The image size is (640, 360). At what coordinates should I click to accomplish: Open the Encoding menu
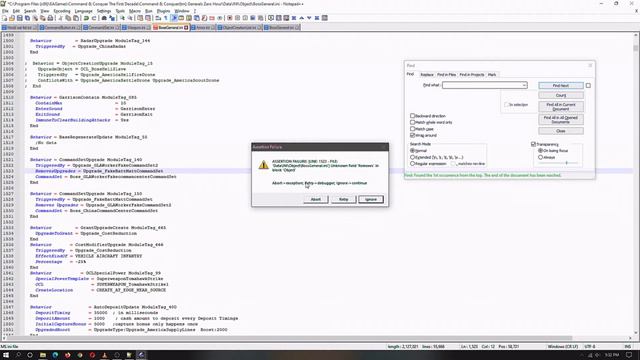(62, 11)
